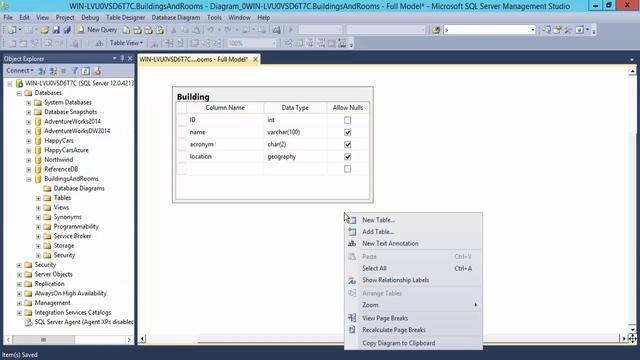640x360 pixels.
Task: Expand the System Databases folder
Action: click(29, 102)
